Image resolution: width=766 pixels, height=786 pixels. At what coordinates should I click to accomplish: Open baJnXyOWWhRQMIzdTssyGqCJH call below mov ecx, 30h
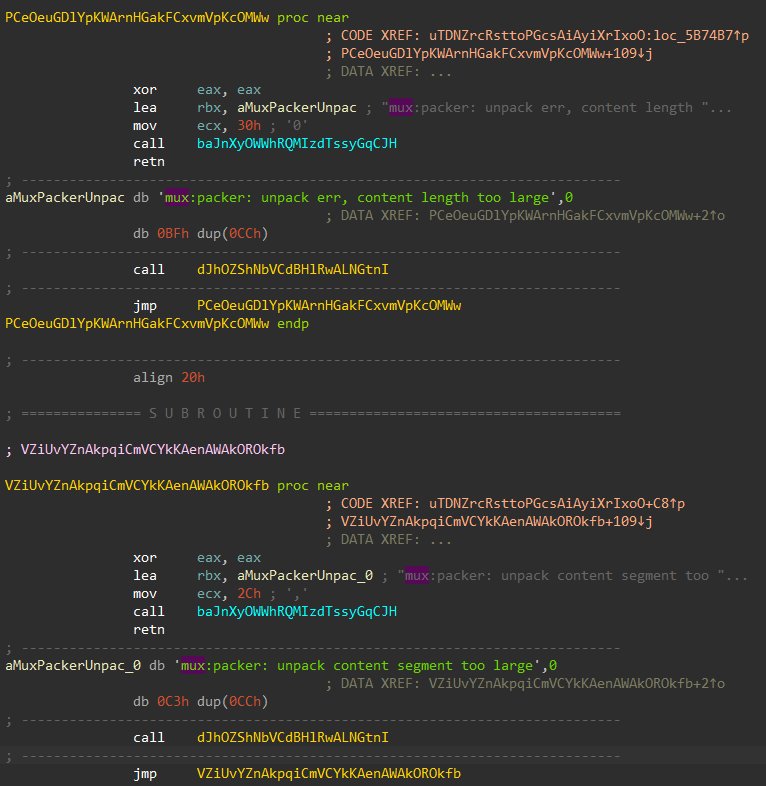click(297, 144)
